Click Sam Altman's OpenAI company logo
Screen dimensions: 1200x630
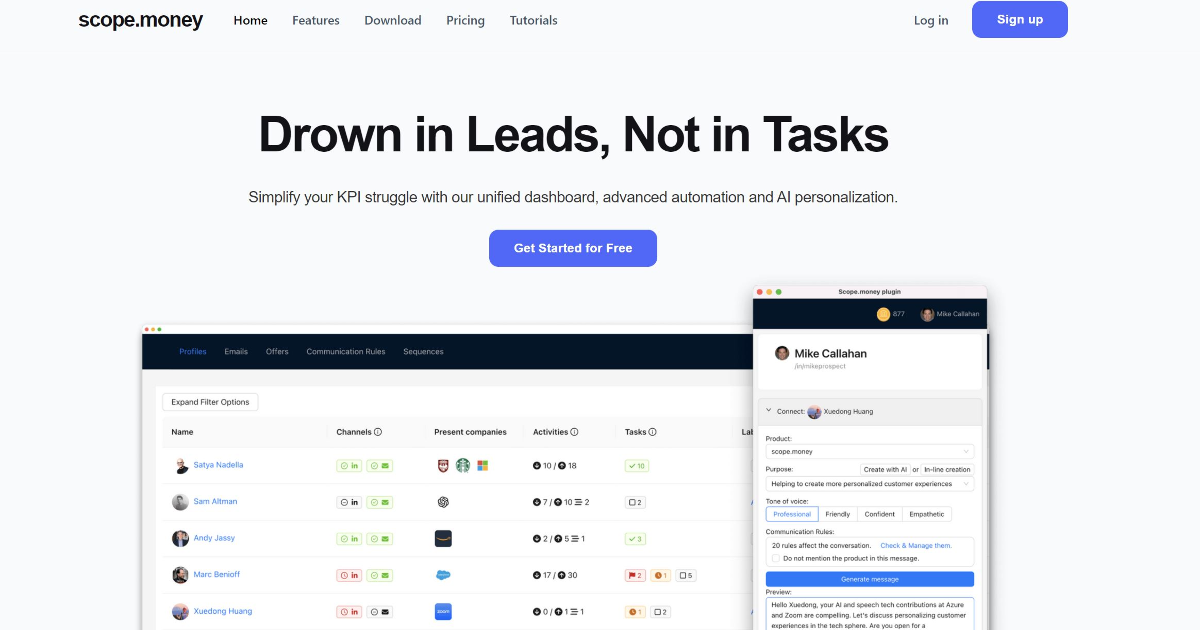pos(443,502)
